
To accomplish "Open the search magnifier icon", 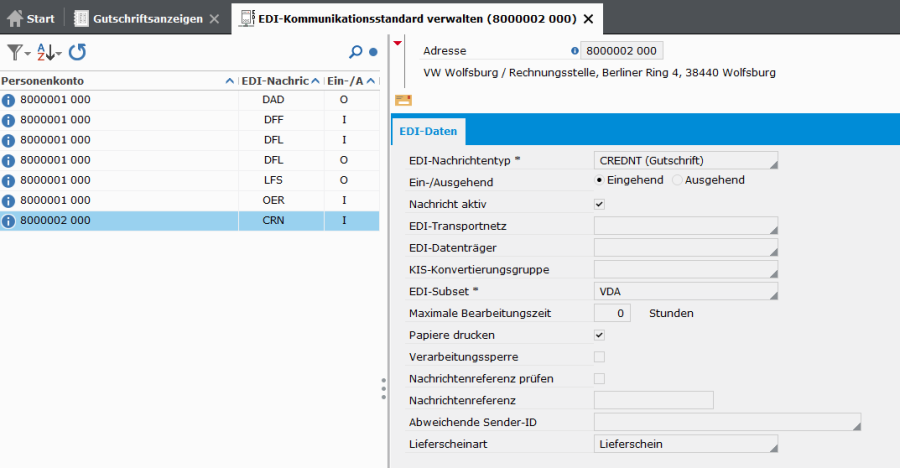I will tap(355, 52).
